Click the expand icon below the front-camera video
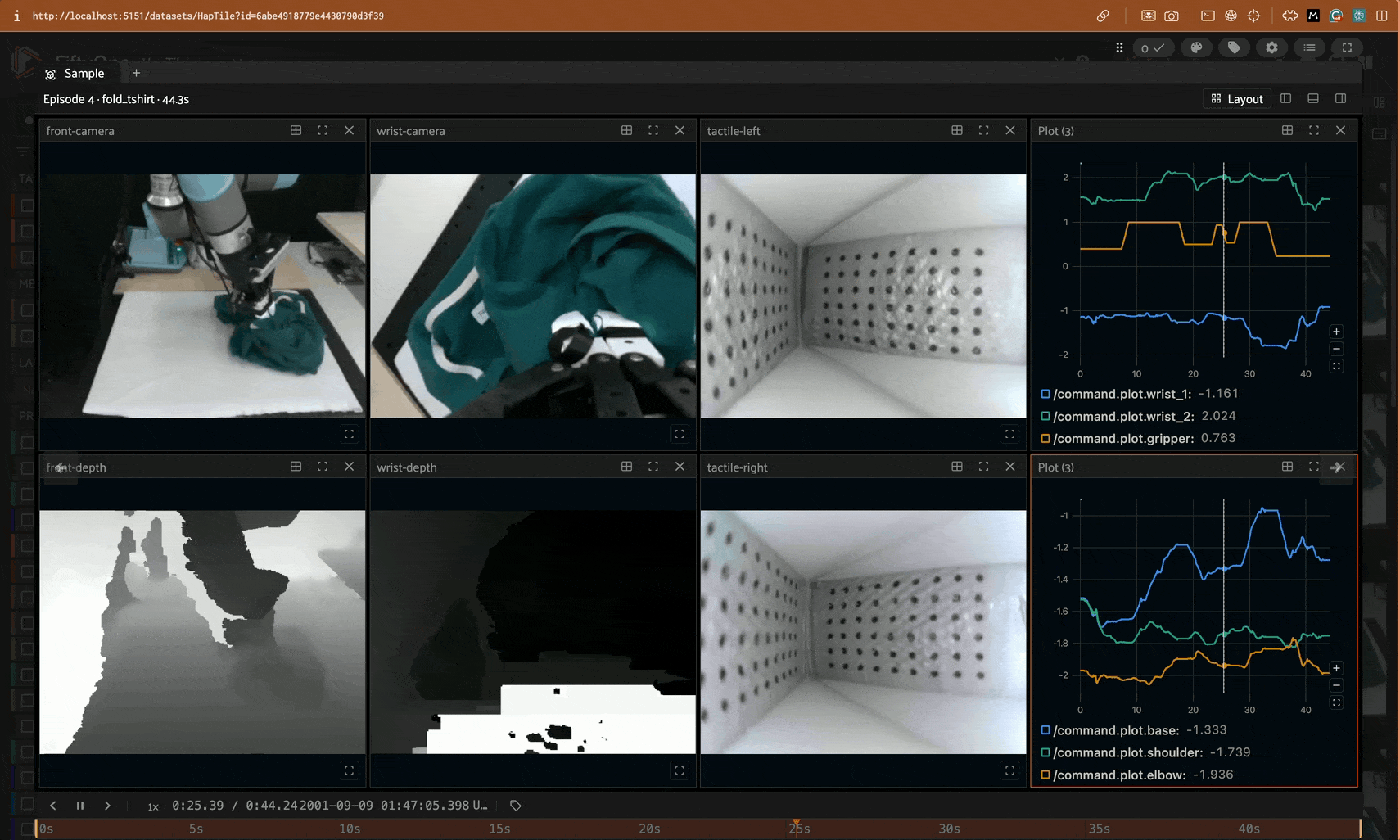The image size is (1400, 840). click(x=350, y=434)
